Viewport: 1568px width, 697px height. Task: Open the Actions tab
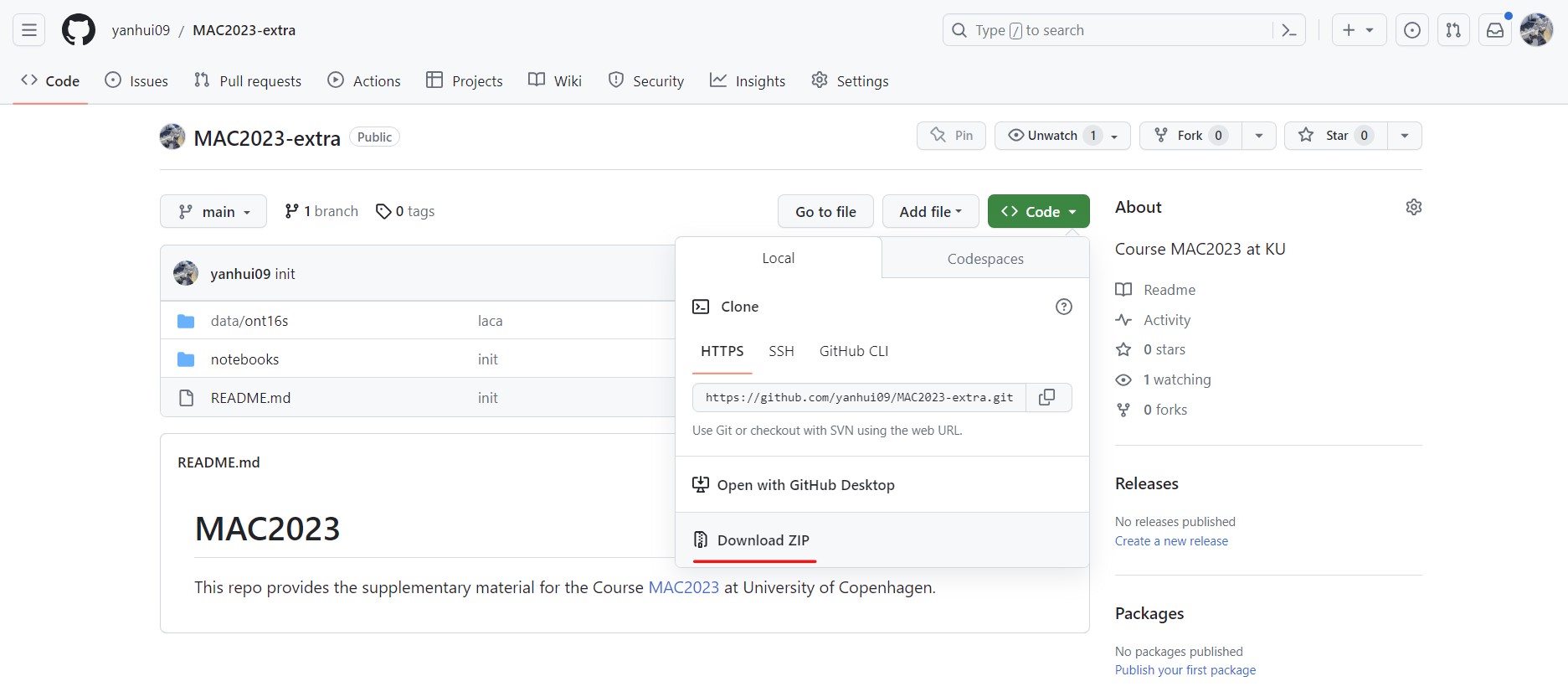pyautogui.click(x=364, y=80)
